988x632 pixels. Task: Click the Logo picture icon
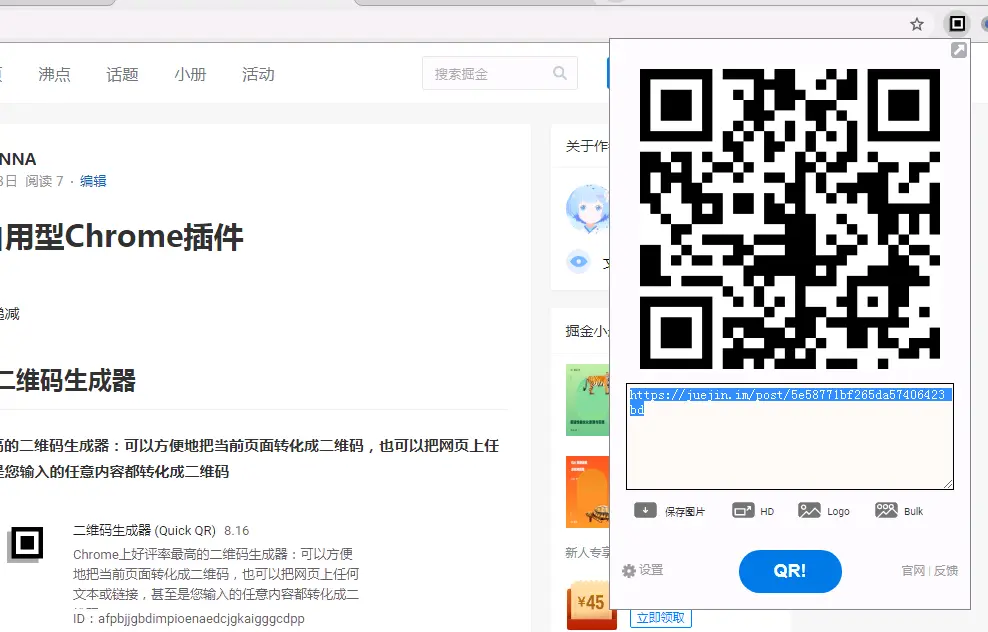[x=809, y=510]
